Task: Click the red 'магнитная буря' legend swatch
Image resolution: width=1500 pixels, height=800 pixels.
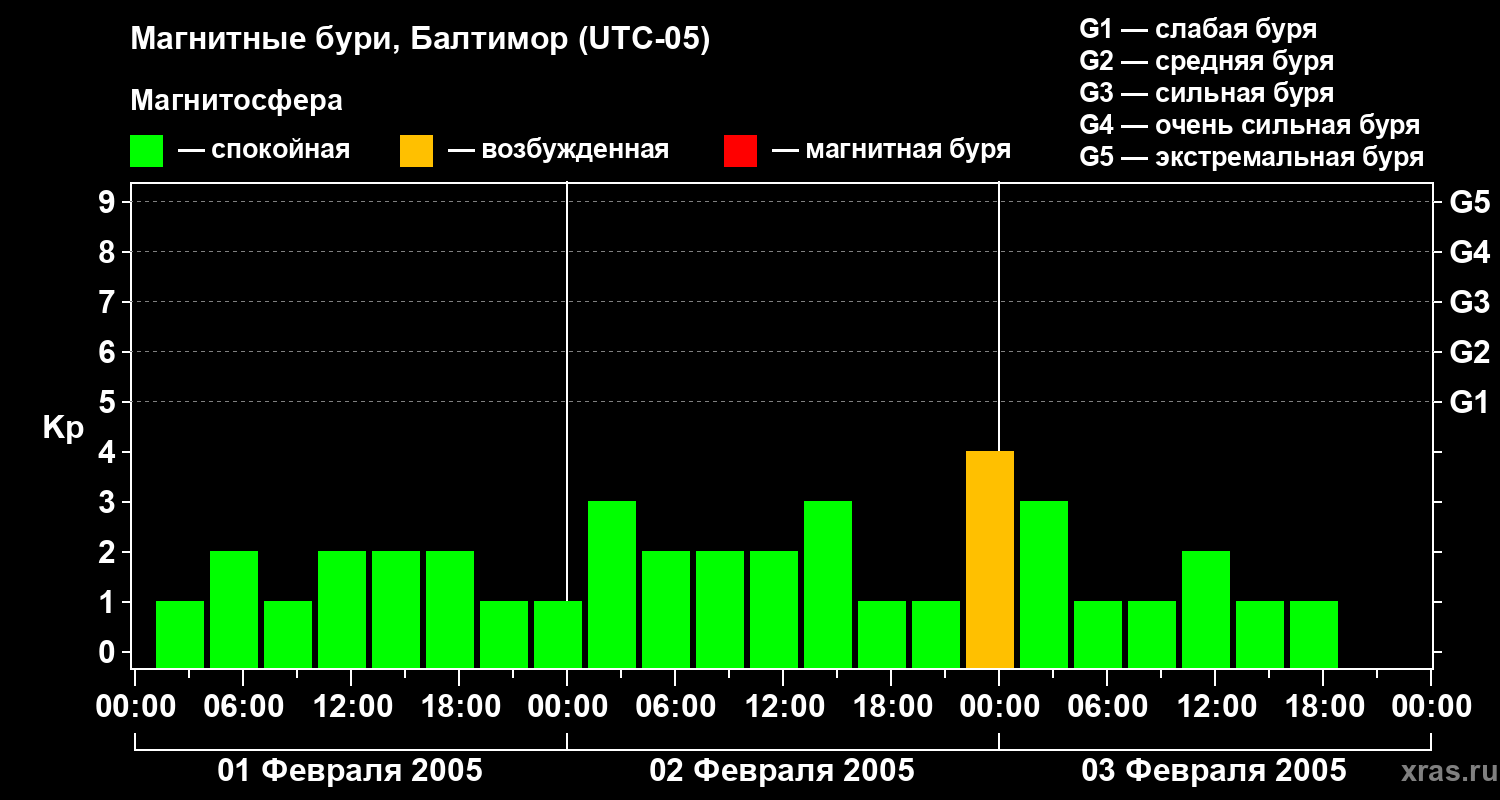Action: coord(740,151)
